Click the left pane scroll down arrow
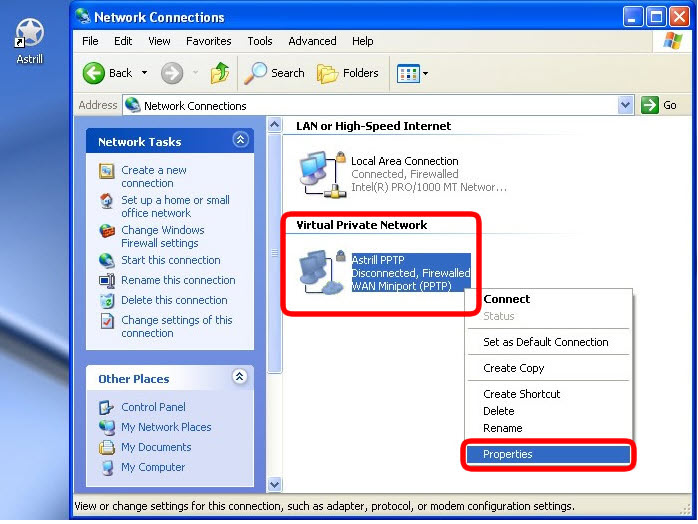The height and width of the screenshot is (524, 698). [x=275, y=484]
